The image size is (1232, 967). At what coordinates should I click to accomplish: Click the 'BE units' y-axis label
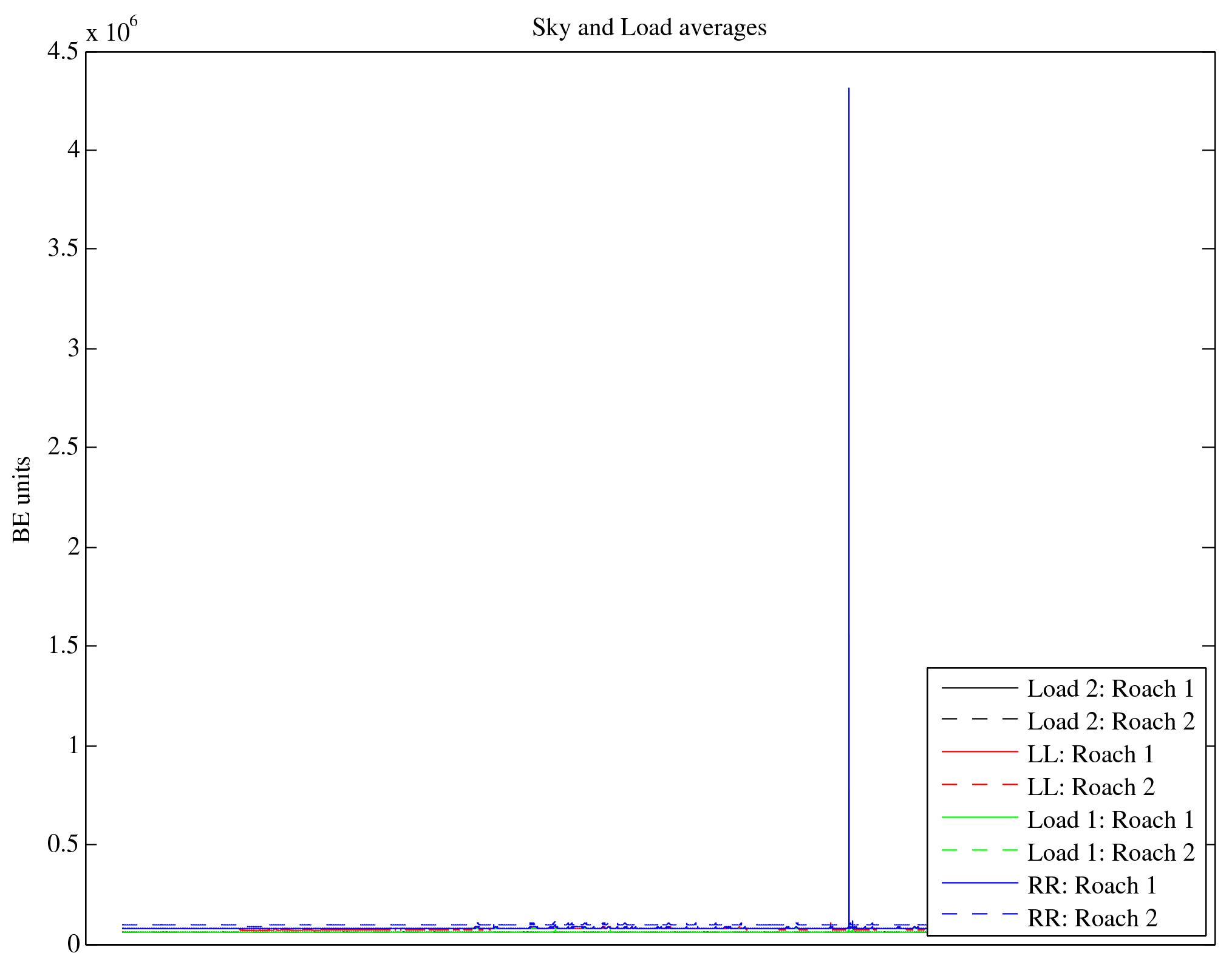tap(22, 499)
